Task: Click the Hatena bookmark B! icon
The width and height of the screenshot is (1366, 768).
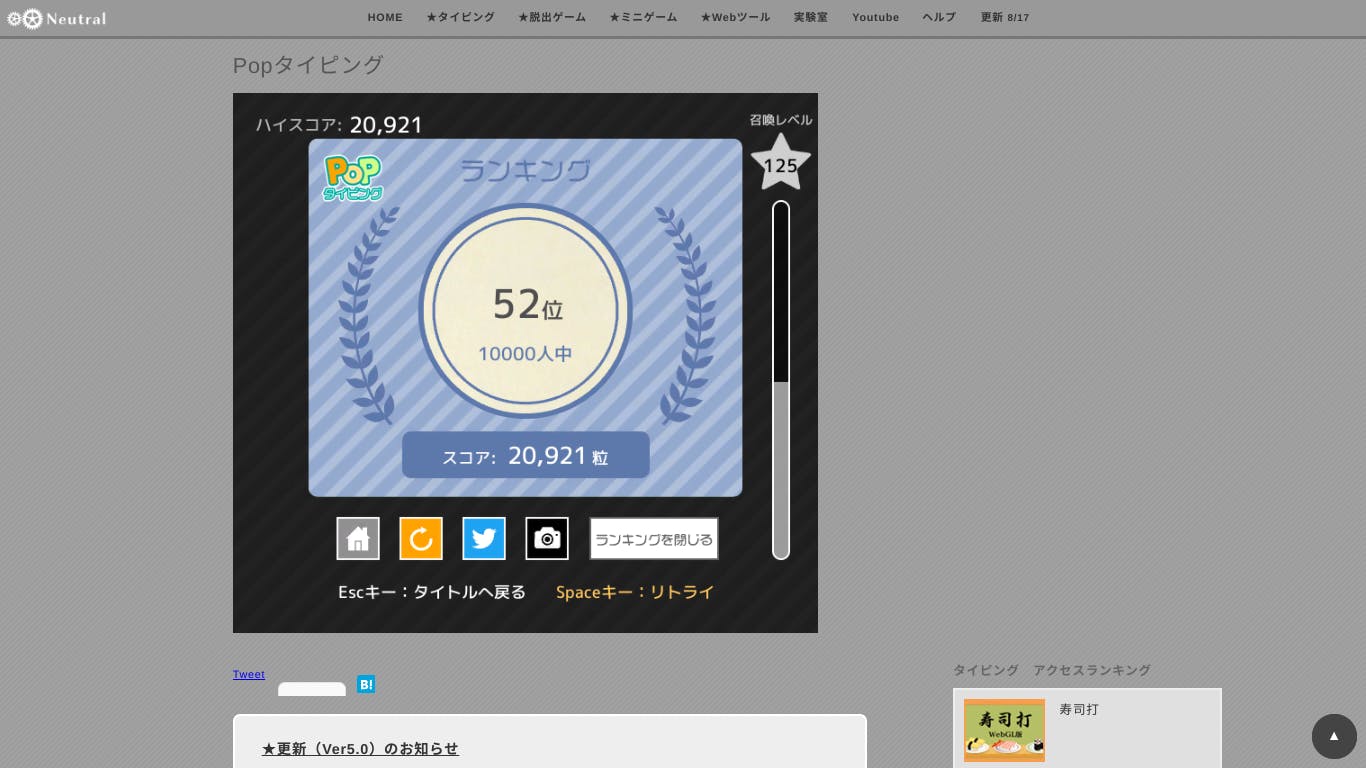Action: [x=366, y=685]
